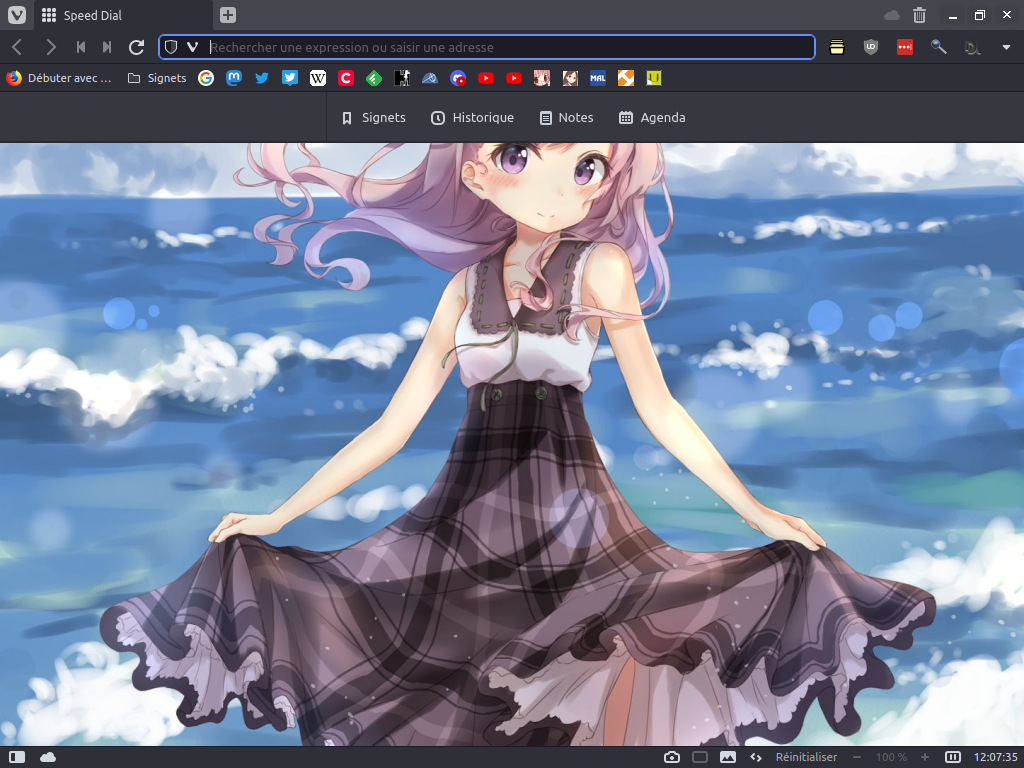
Task: Toggle the side panel visibility
Action: click(17, 757)
